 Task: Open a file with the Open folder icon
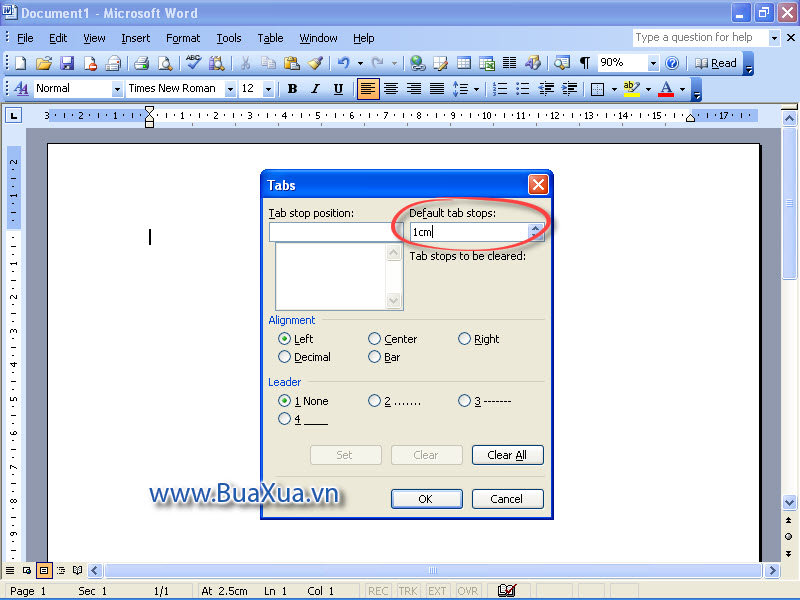(x=44, y=63)
